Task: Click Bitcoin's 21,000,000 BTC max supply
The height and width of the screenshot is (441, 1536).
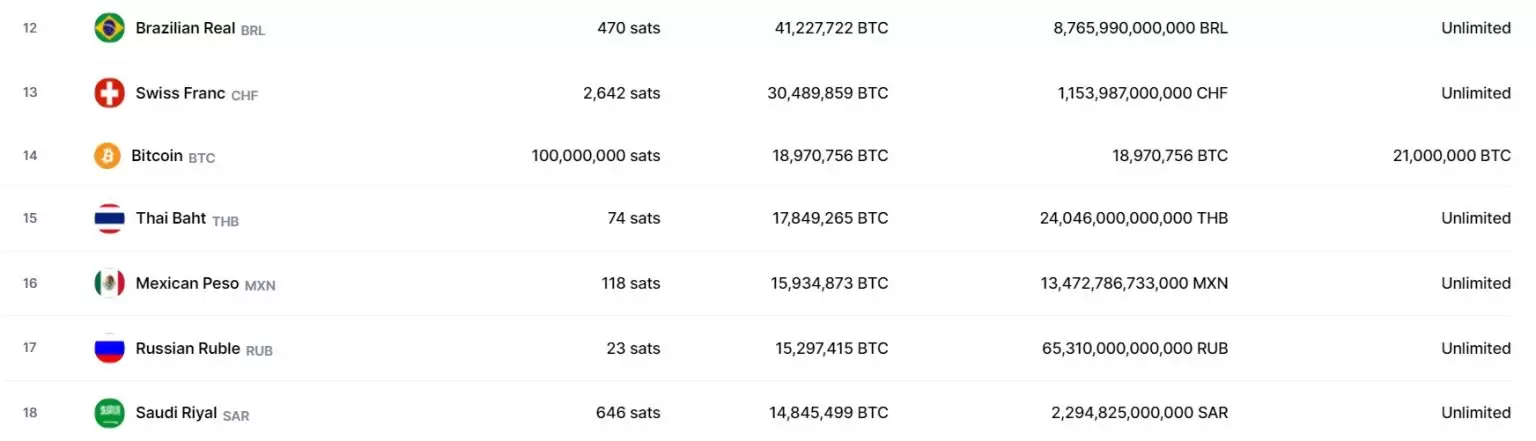Action: (x=1451, y=156)
